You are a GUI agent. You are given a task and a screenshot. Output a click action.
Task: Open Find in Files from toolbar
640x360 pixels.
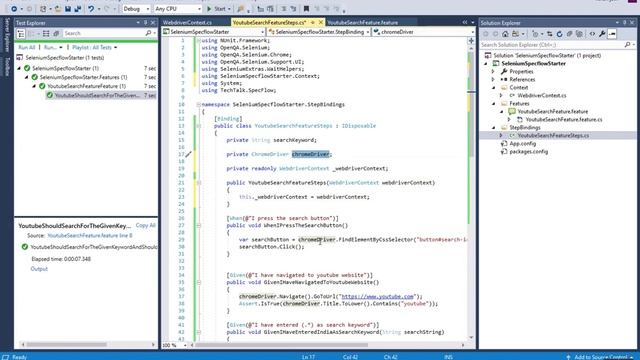(x=241, y=9)
